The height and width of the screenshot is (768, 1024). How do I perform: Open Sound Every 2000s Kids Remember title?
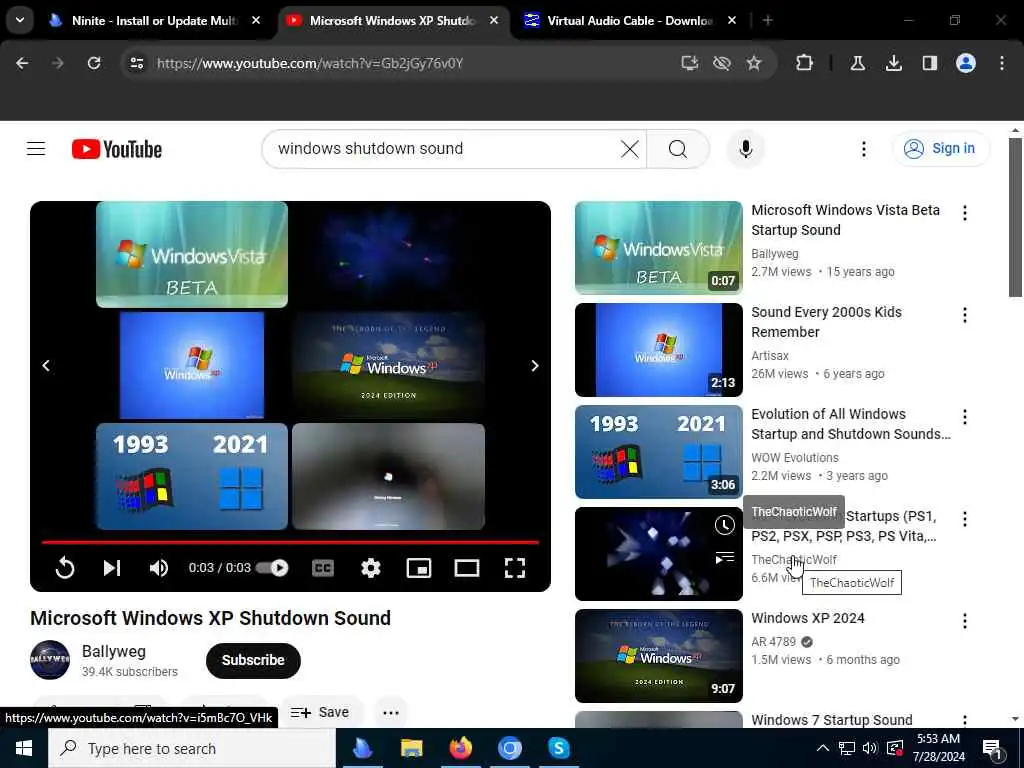[826, 322]
